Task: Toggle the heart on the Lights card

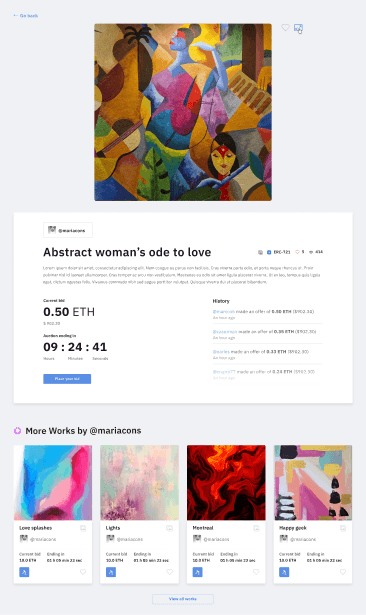Action: point(169,572)
